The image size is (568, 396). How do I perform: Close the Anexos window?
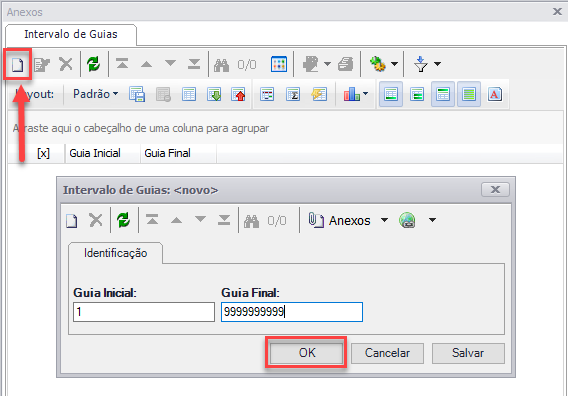tap(557, 12)
